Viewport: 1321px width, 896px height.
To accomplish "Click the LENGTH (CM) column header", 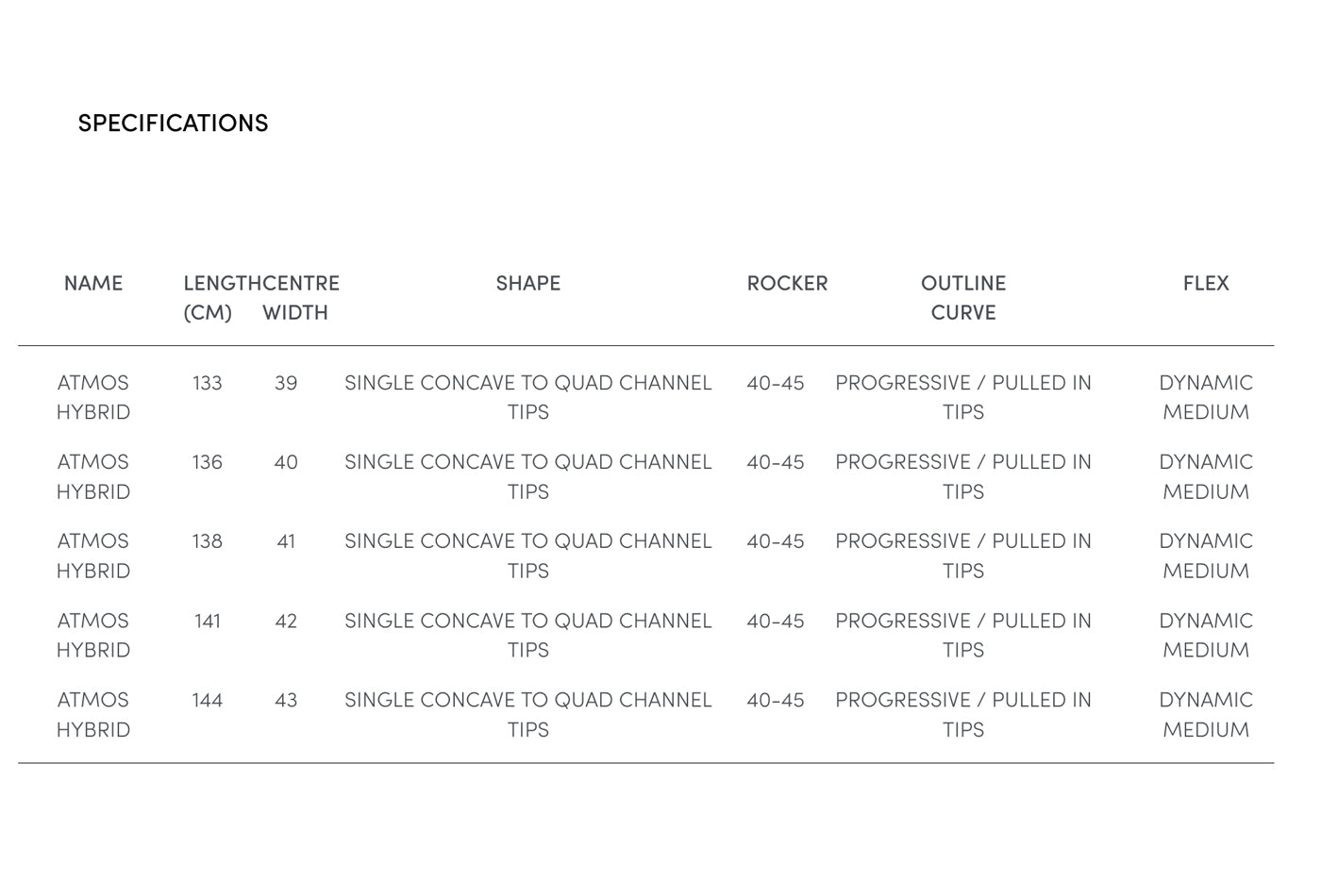I will click(223, 297).
